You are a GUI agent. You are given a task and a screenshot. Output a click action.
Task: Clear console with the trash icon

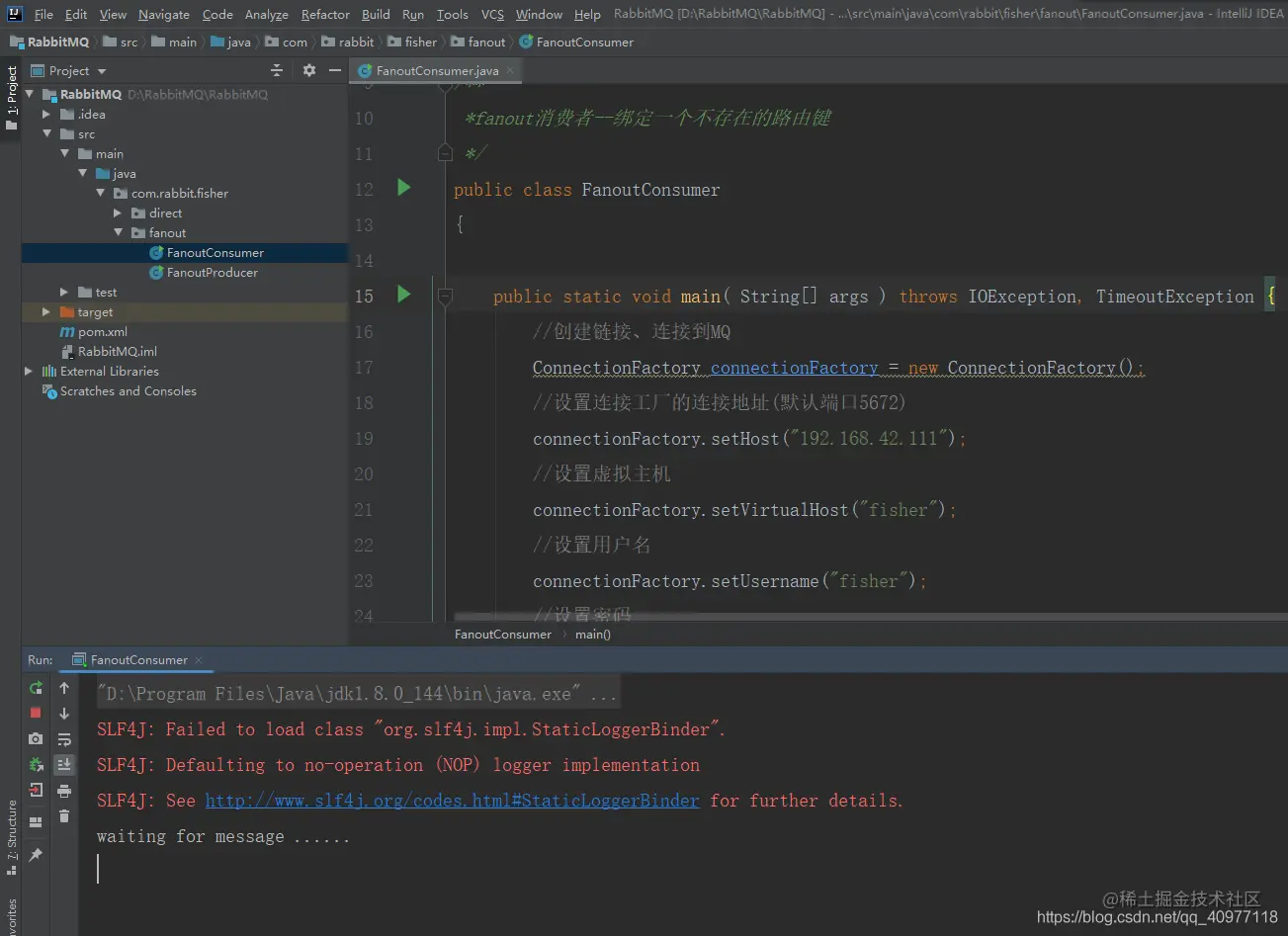64,815
